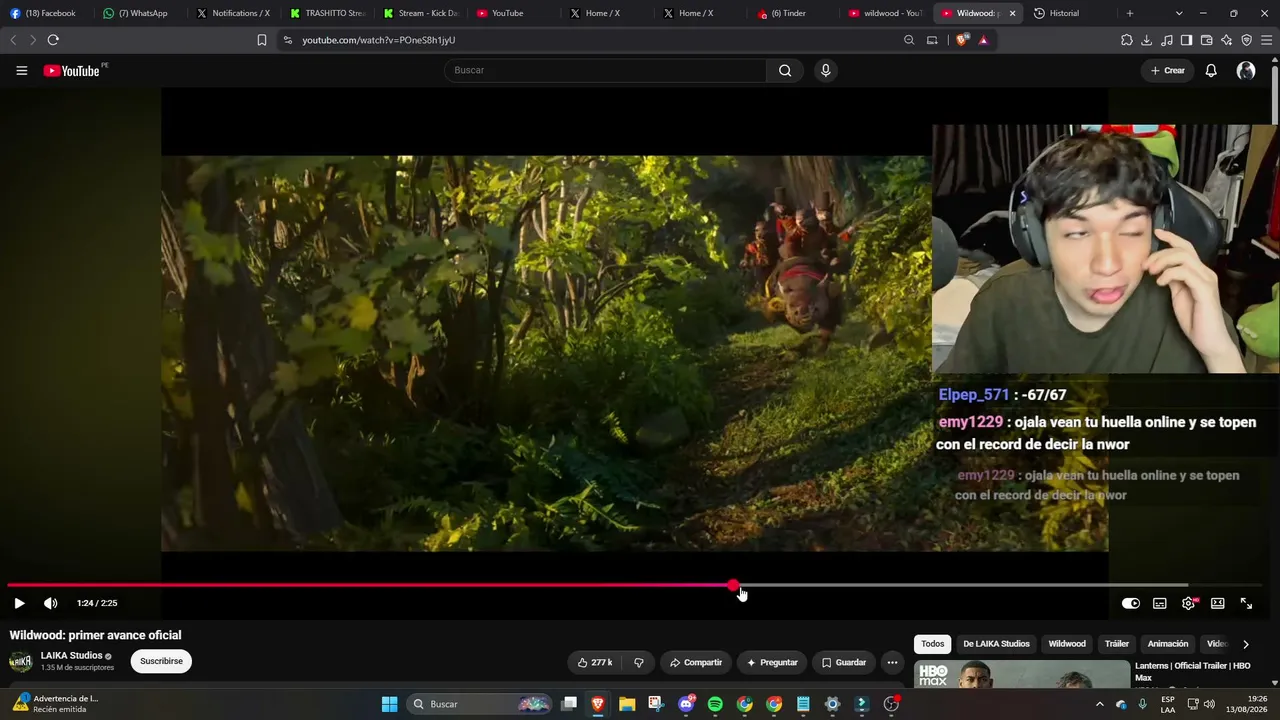Switch to theater mode
This screenshot has width=1280, height=720.
(x=1218, y=603)
